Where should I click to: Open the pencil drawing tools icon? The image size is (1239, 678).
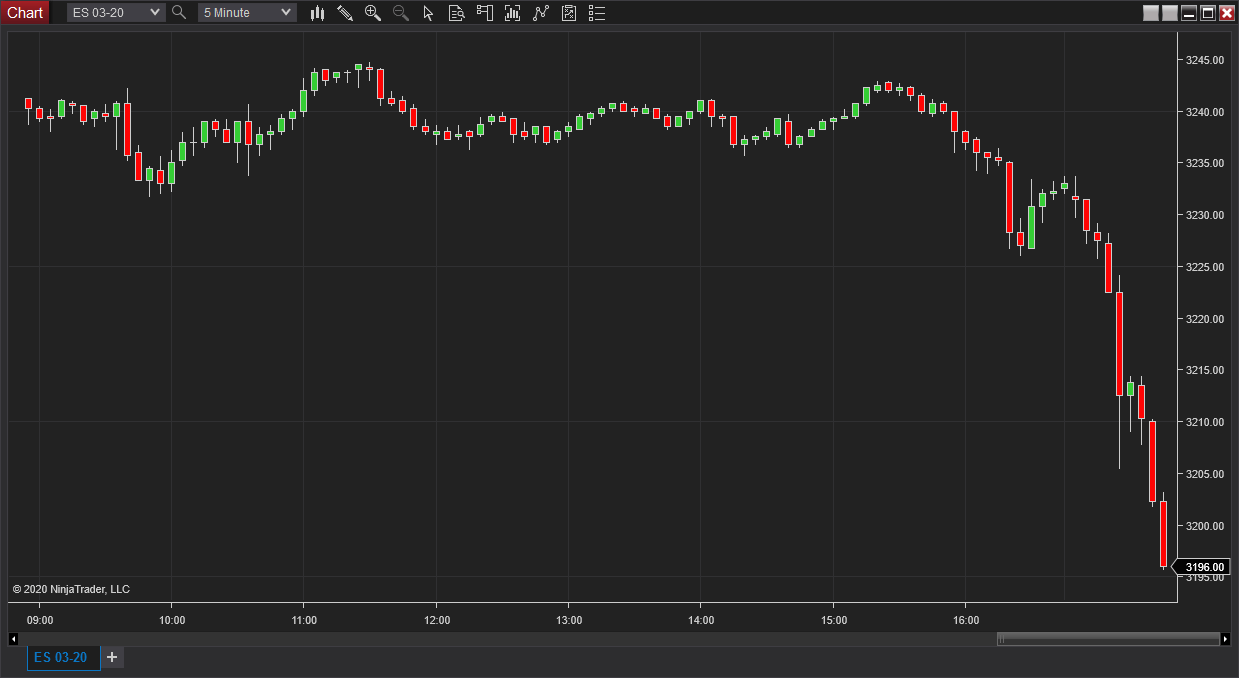click(x=345, y=13)
